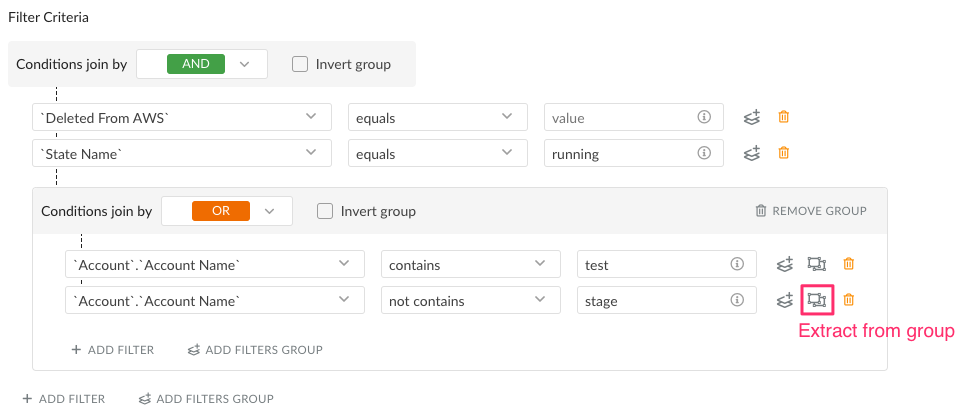
Task: Delete the 'not contains stage' filter
Action: coord(849,300)
